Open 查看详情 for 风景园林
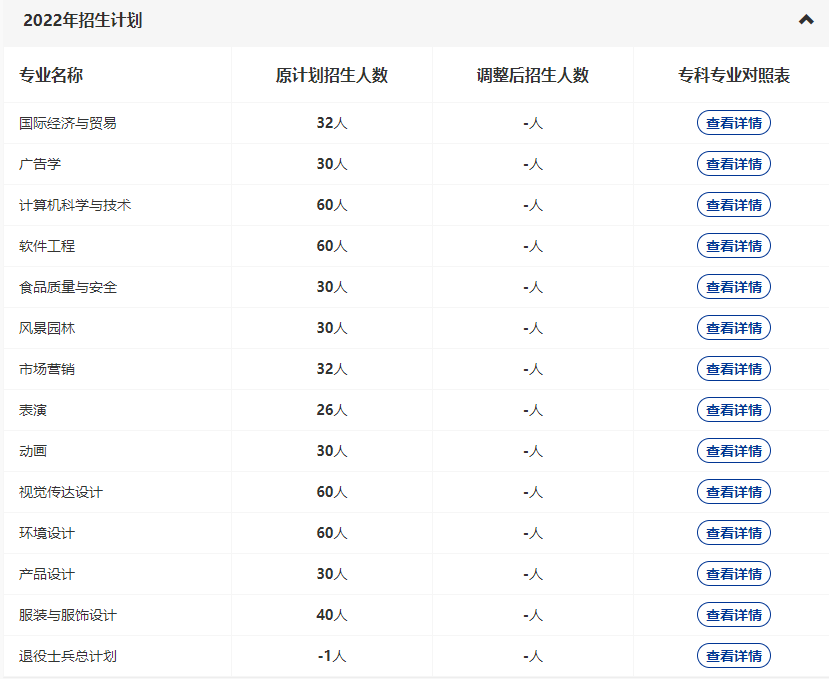 (x=734, y=328)
